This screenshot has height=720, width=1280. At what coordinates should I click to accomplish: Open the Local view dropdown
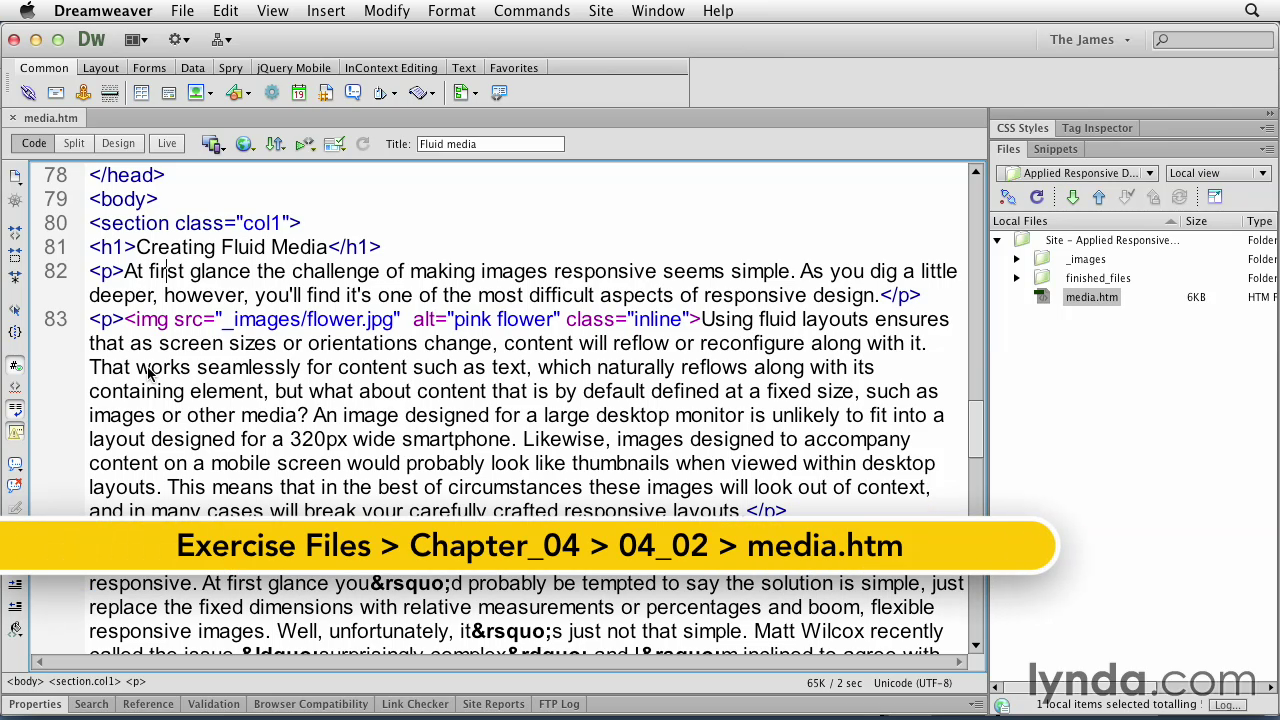pyautogui.click(x=1218, y=173)
